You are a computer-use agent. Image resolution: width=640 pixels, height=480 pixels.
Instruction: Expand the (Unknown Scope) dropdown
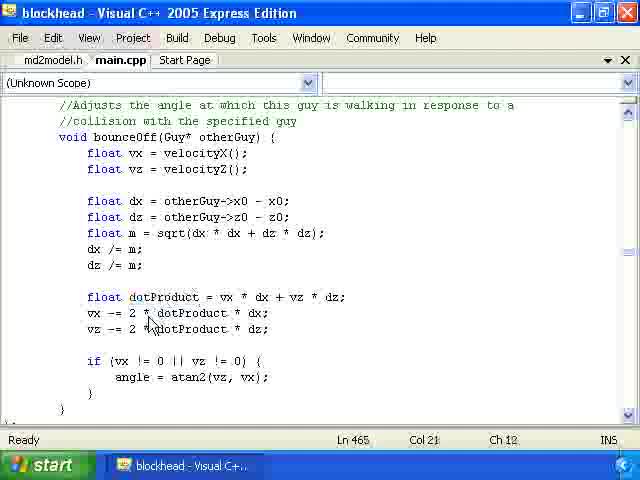[x=308, y=83]
